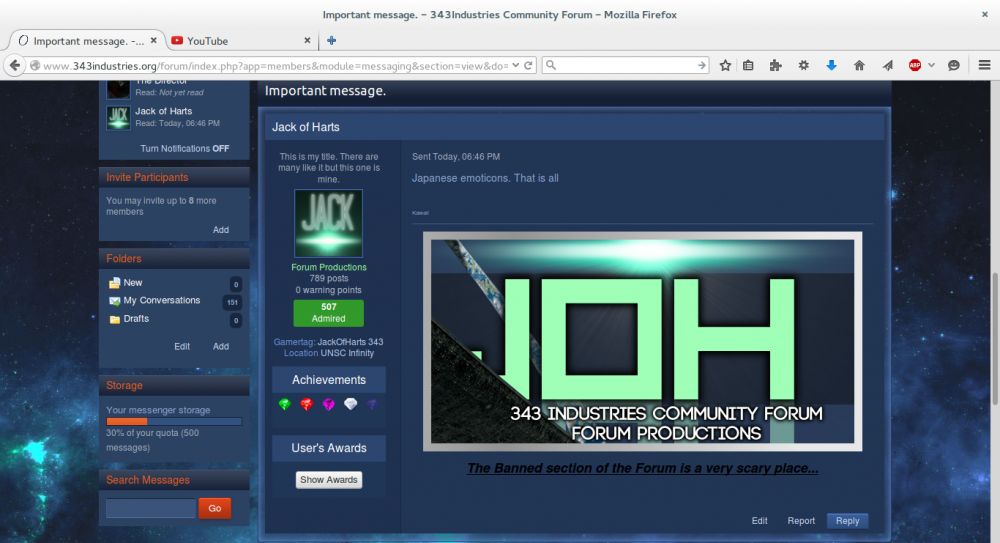This screenshot has height=543, width=1000.
Task: Click the Edit link in message
Action: click(759, 521)
